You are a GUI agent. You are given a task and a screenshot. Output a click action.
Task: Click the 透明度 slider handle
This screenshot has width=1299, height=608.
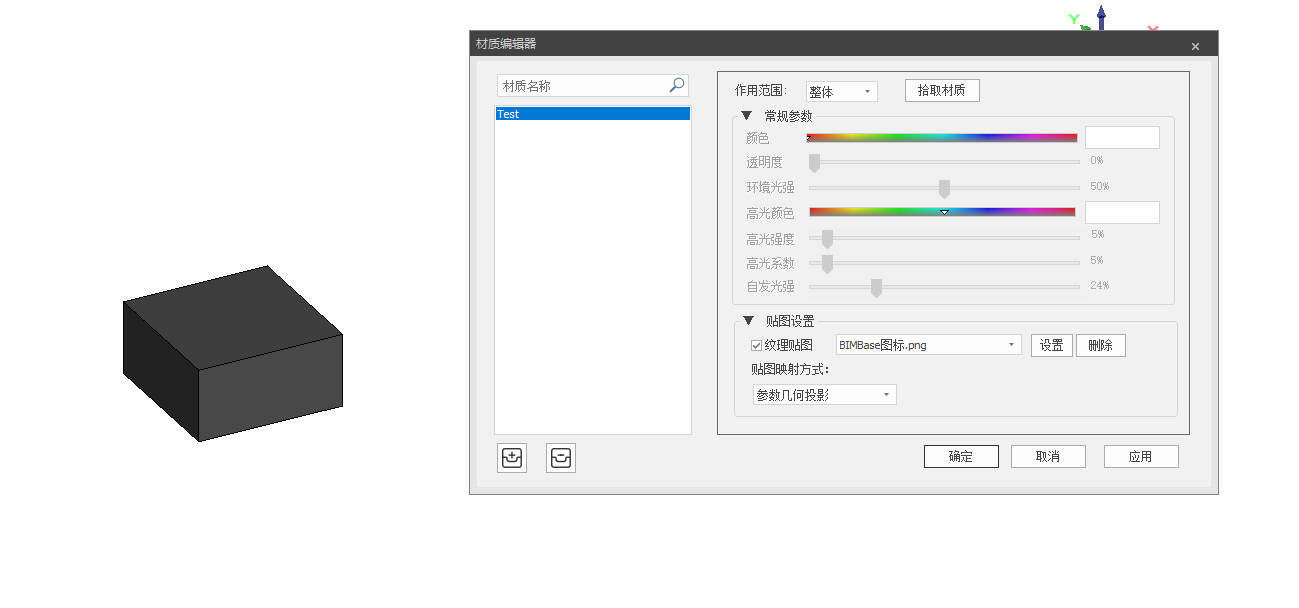pos(814,162)
